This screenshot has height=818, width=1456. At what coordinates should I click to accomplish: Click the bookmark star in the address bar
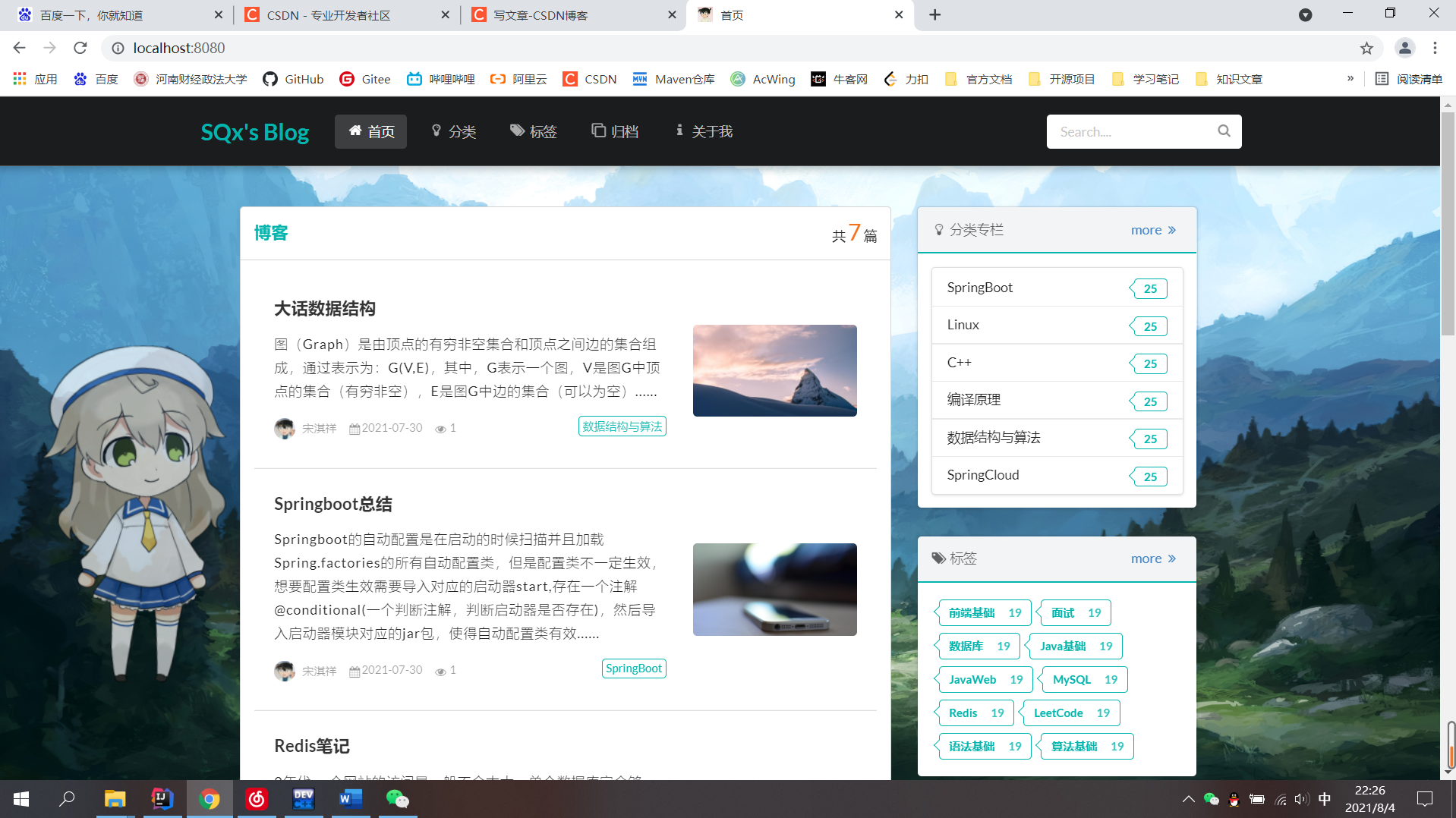pos(1366,48)
